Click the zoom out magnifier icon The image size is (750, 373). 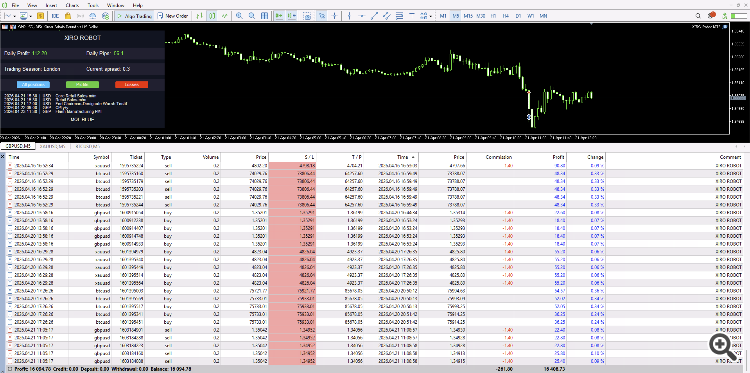click(x=252, y=16)
